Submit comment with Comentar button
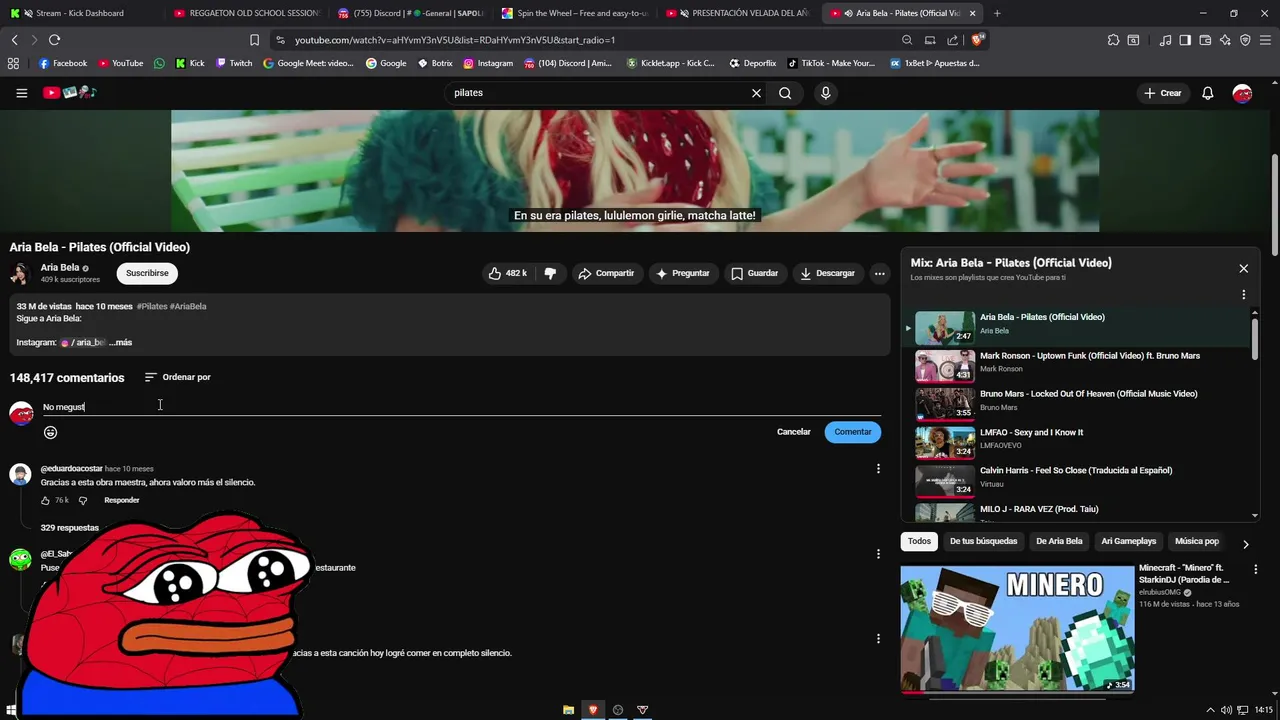Viewport: 1280px width, 720px height. pyautogui.click(x=853, y=432)
